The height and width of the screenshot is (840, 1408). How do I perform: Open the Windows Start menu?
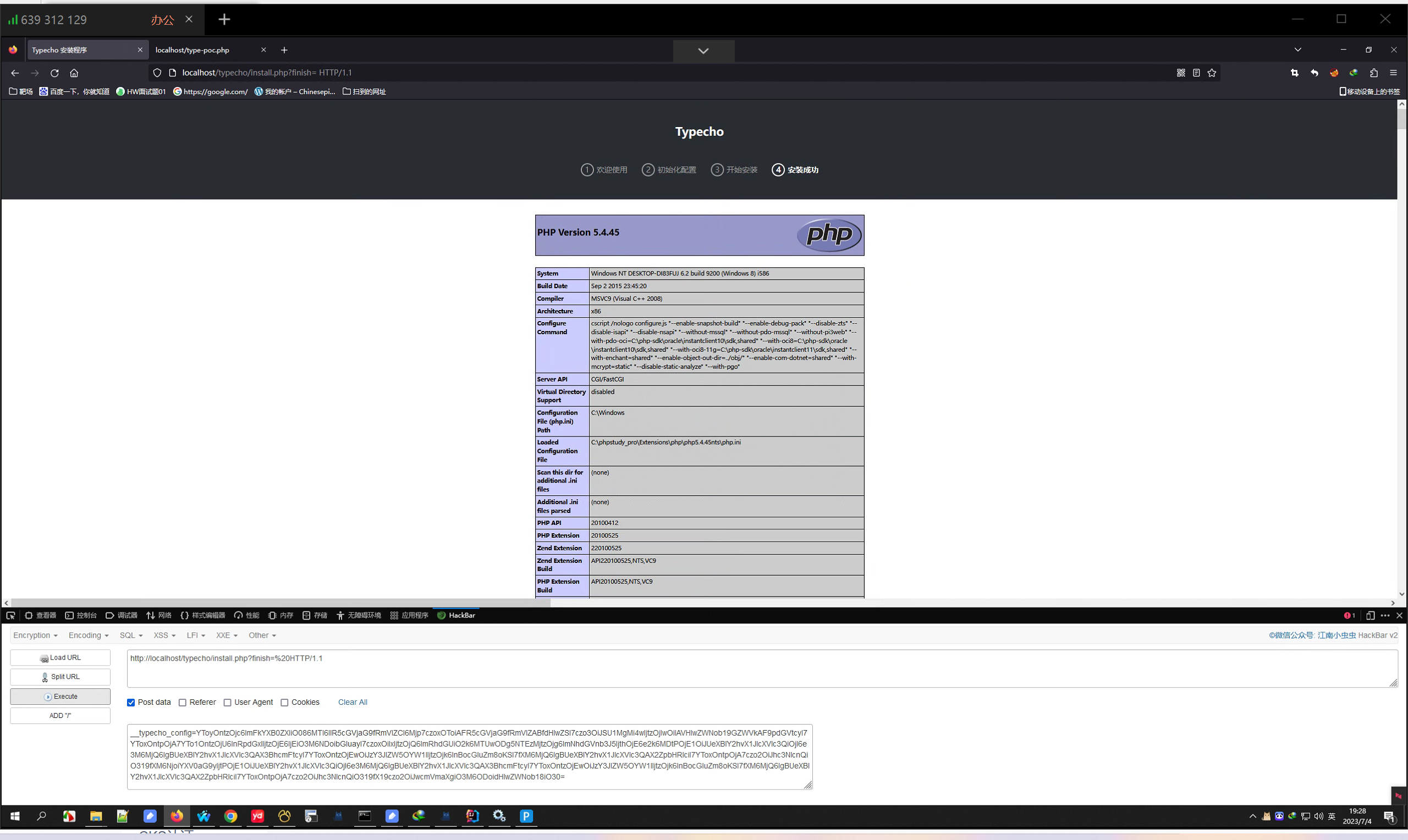(15, 816)
